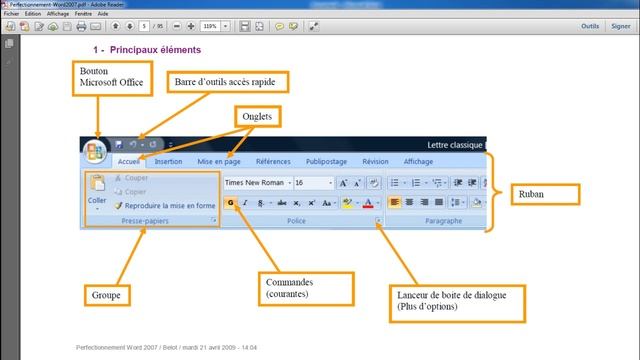Click the Copier command
This screenshot has width=640, height=360.
131,192
